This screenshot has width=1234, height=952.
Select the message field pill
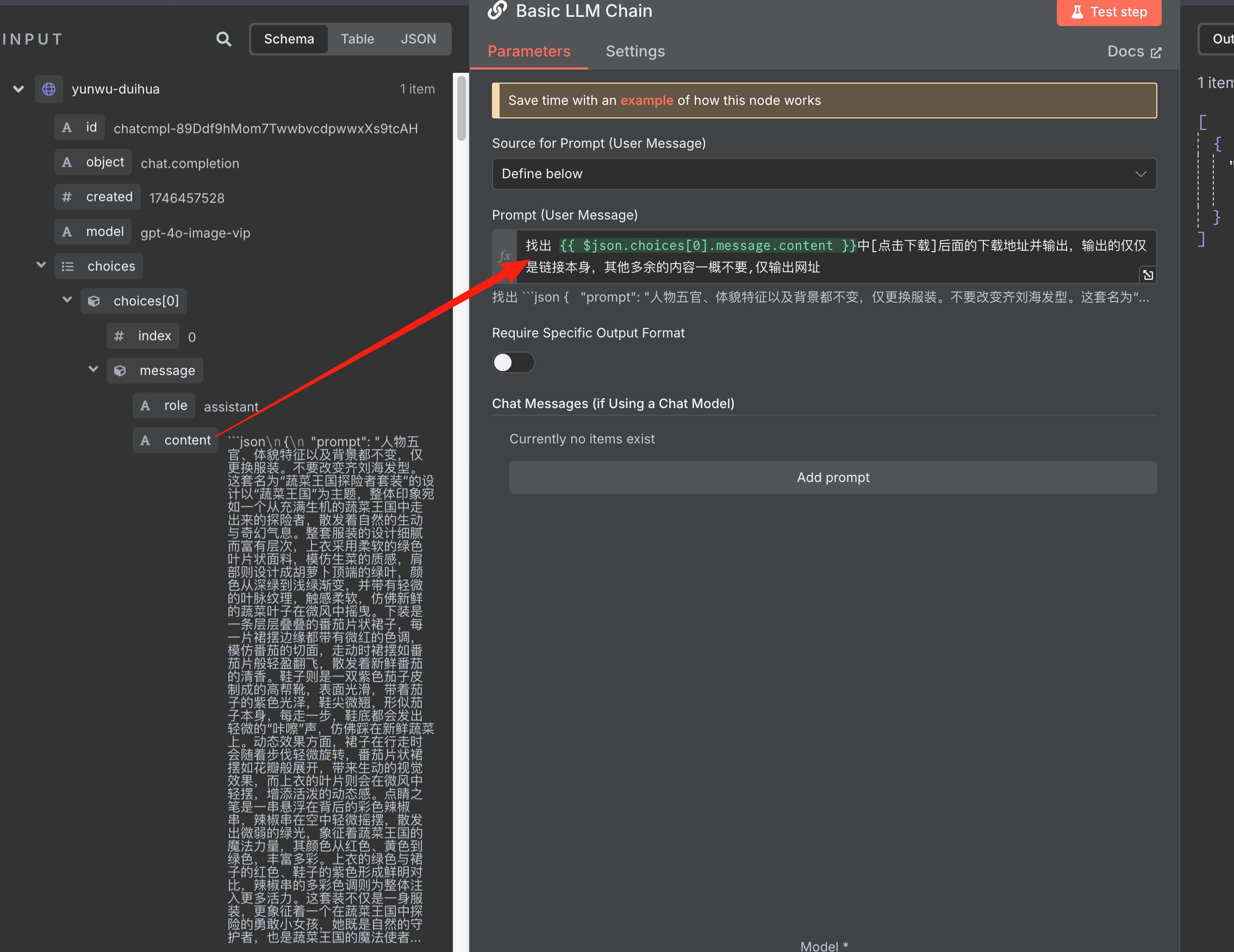155,371
